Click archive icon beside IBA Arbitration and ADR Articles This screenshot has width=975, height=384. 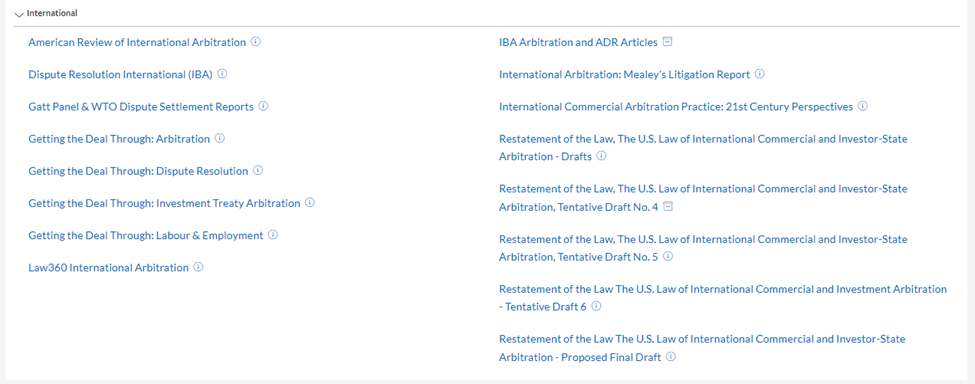[667, 42]
